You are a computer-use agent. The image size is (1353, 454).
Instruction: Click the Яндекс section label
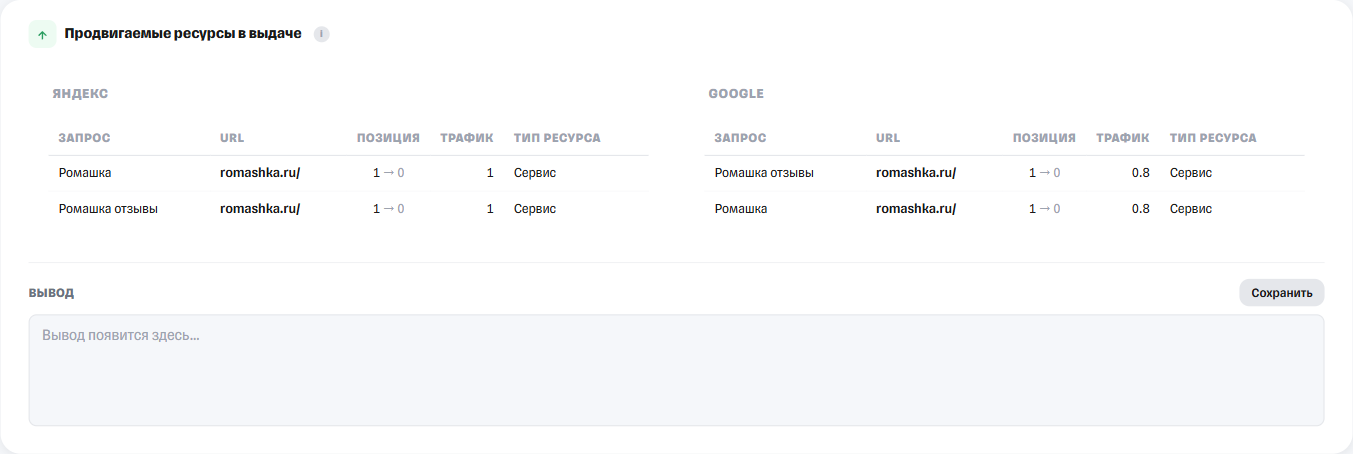(x=80, y=94)
